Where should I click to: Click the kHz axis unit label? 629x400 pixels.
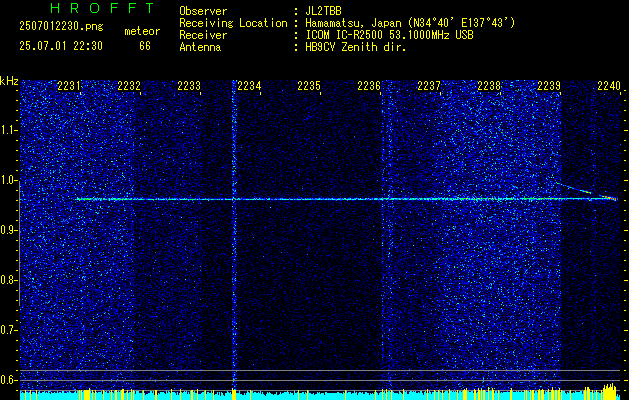[x=9, y=81]
